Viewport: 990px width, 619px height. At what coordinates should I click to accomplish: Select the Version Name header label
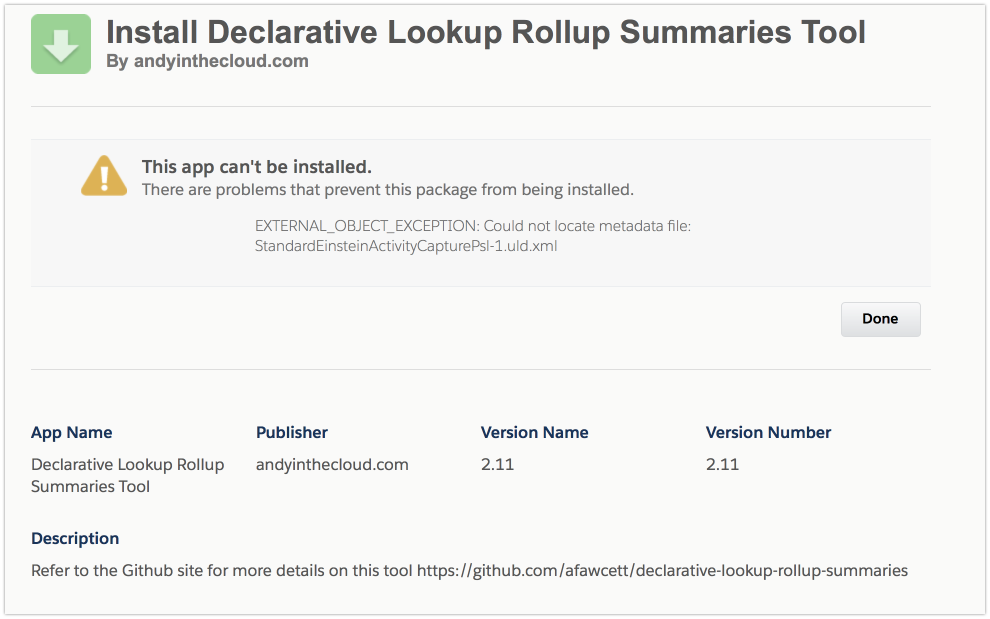[534, 432]
